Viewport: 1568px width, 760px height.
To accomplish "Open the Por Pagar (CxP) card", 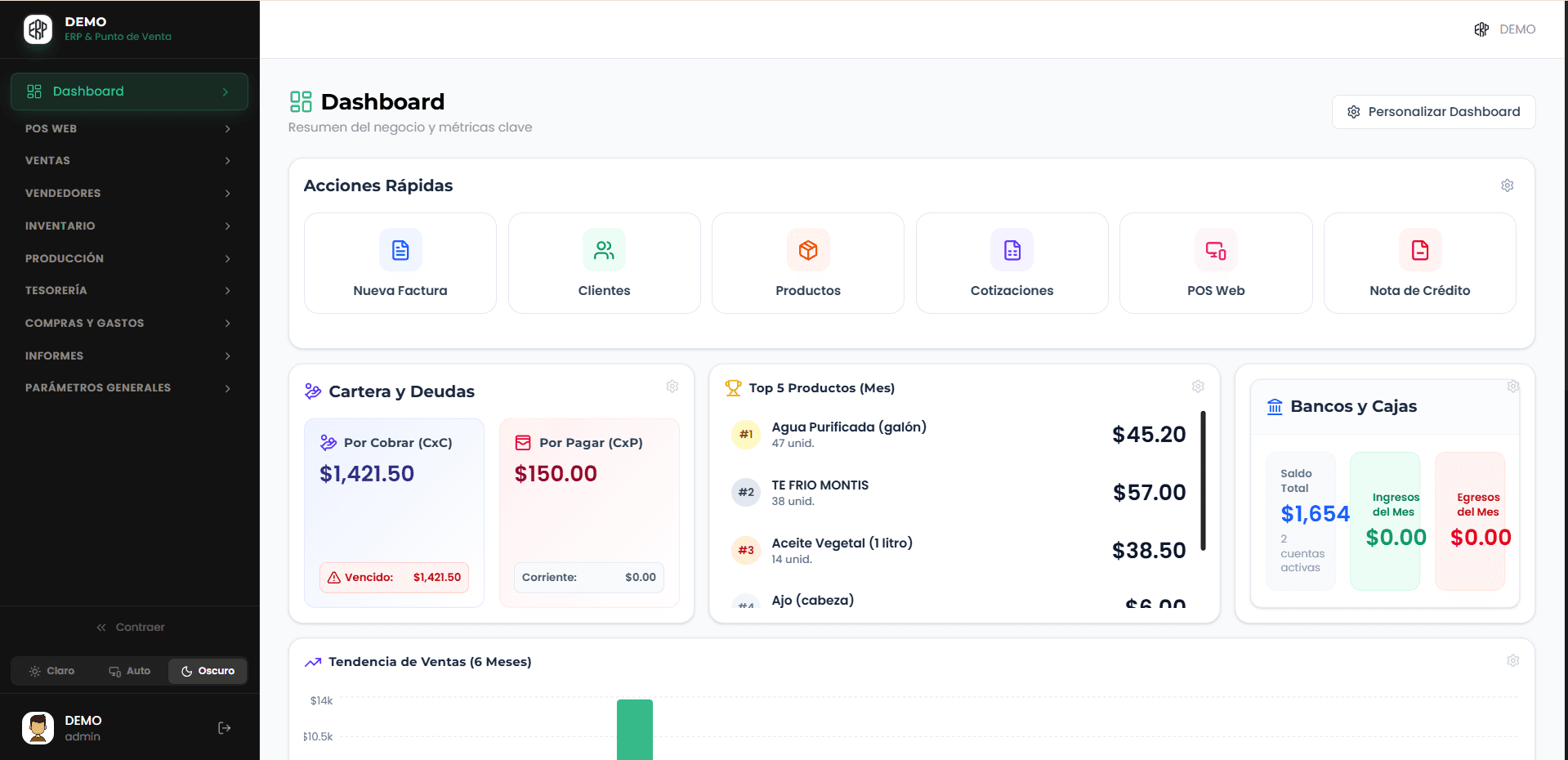I will (589, 513).
